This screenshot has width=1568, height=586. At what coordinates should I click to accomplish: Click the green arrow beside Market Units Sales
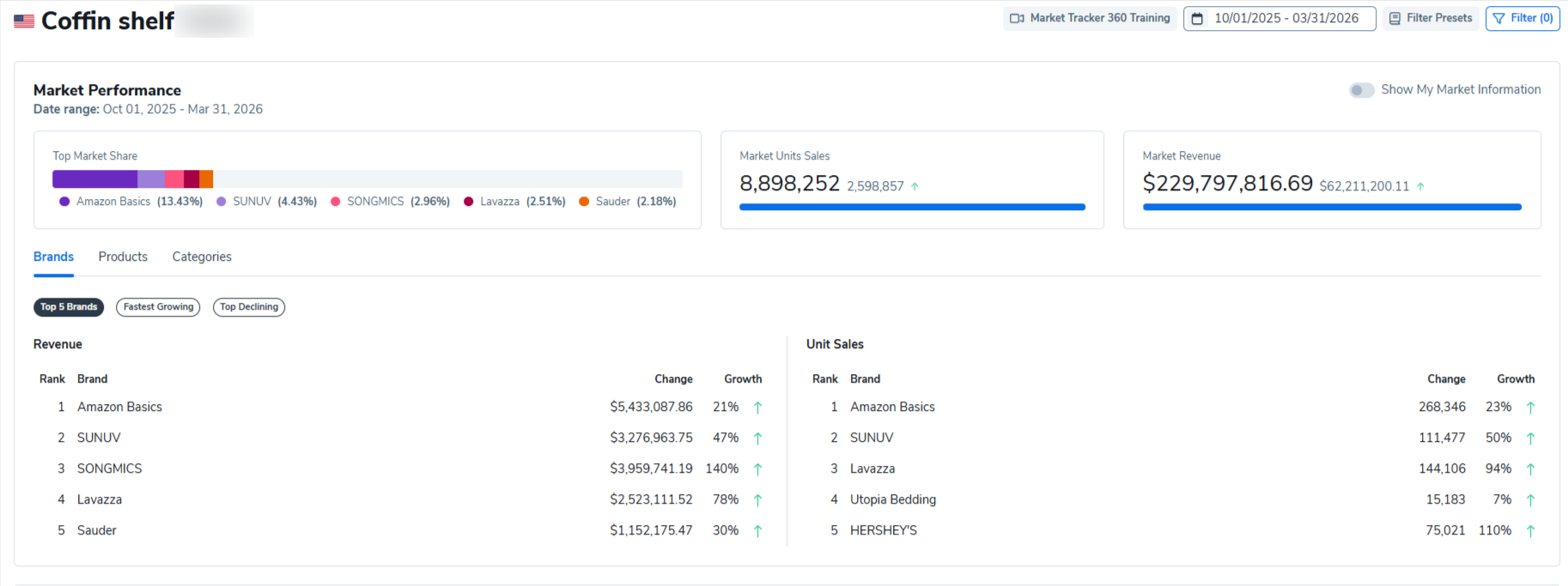(x=915, y=186)
